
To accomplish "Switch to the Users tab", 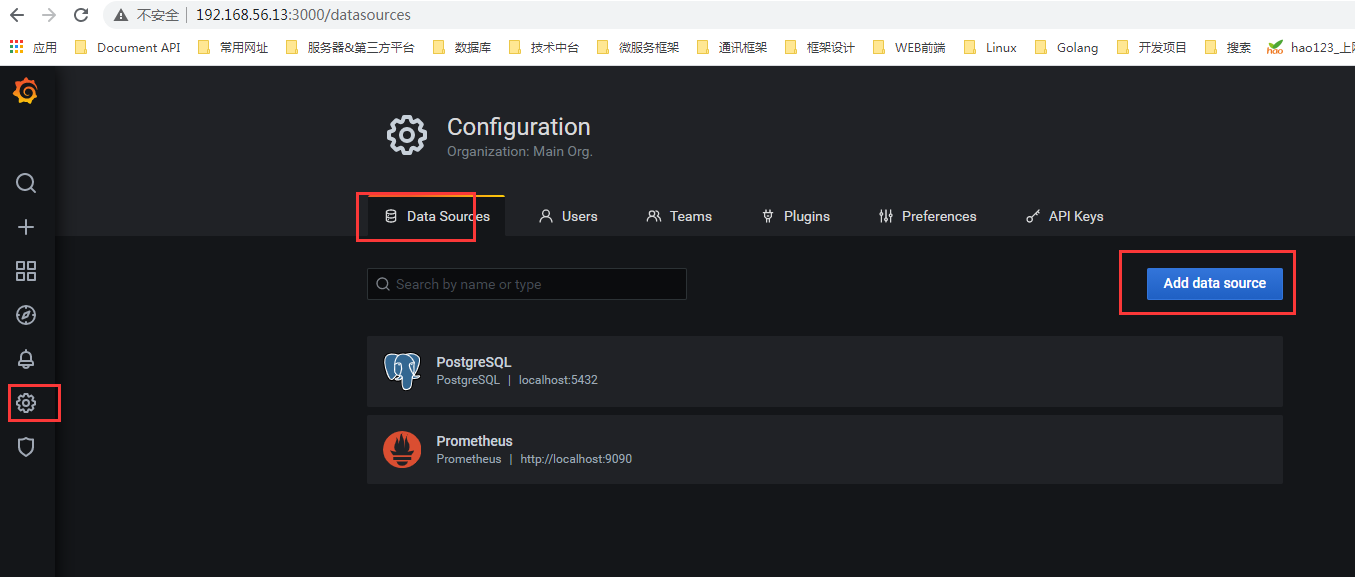I will (x=568, y=216).
